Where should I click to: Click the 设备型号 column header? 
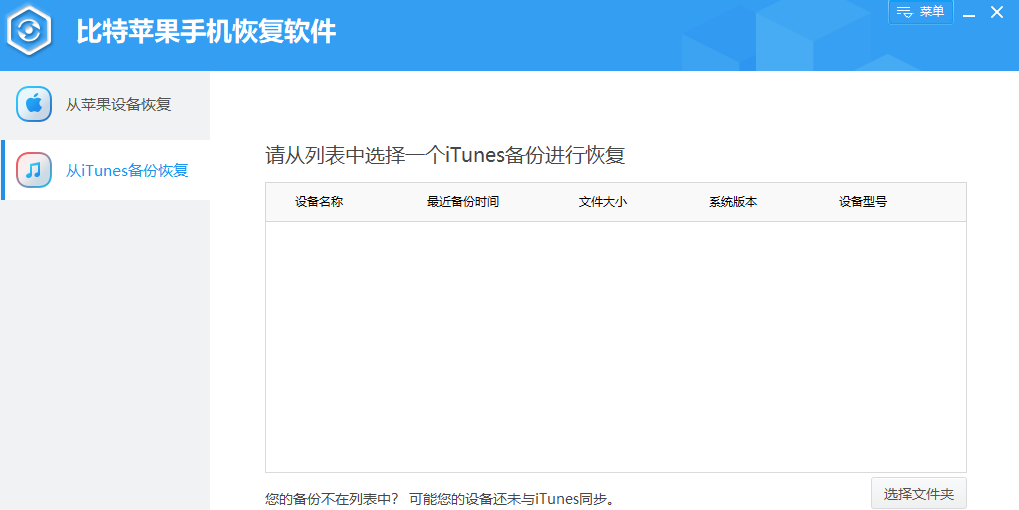click(x=863, y=201)
